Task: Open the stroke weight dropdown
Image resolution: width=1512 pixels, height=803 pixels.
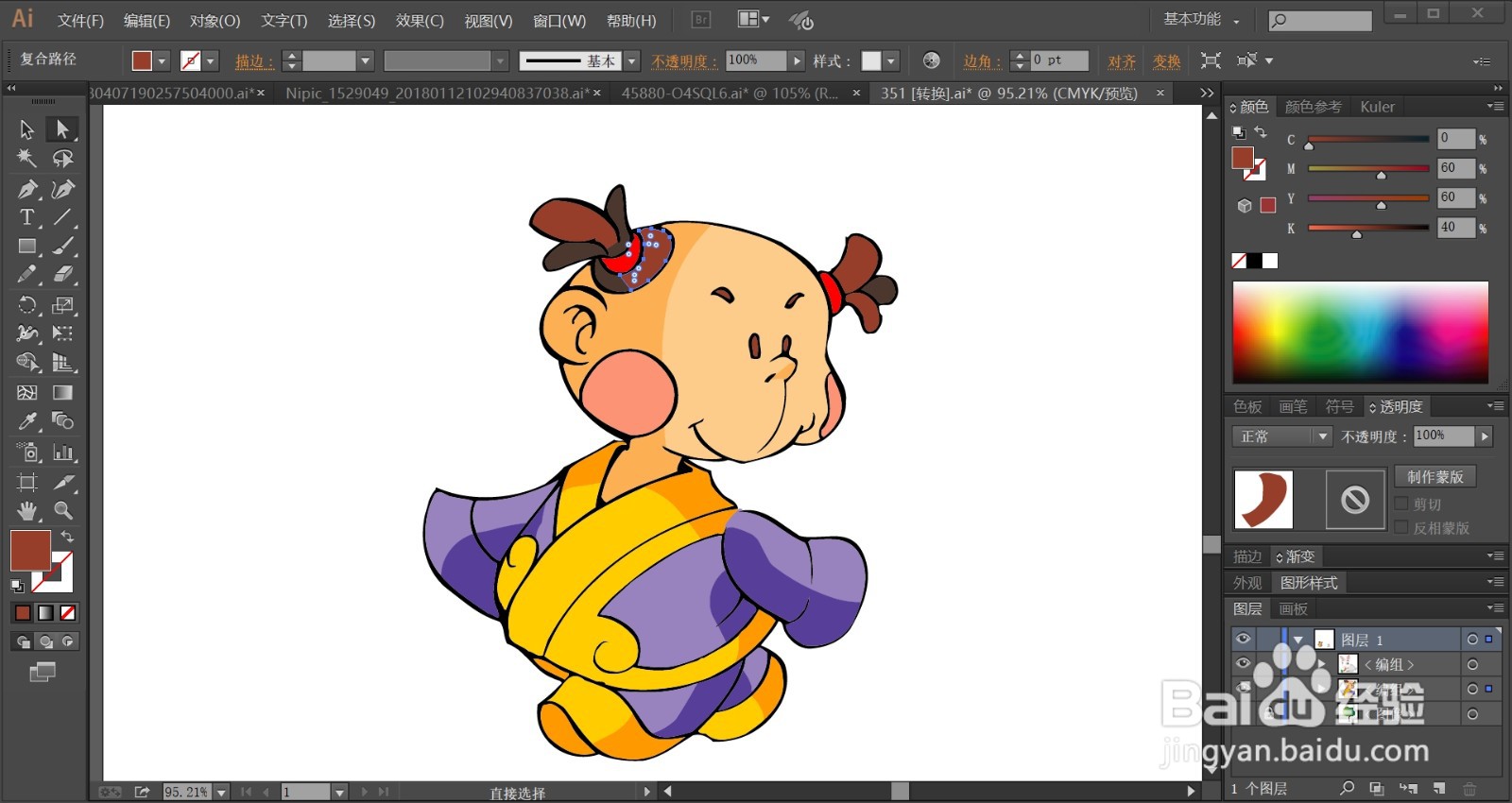Action: point(365,61)
